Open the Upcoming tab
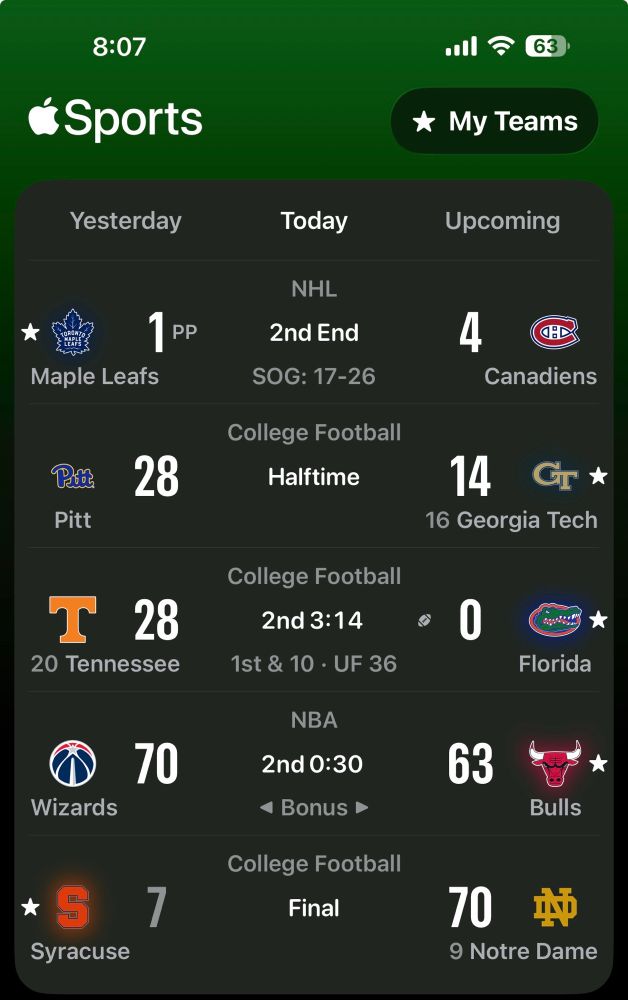This screenshot has width=628, height=1000. click(x=501, y=221)
